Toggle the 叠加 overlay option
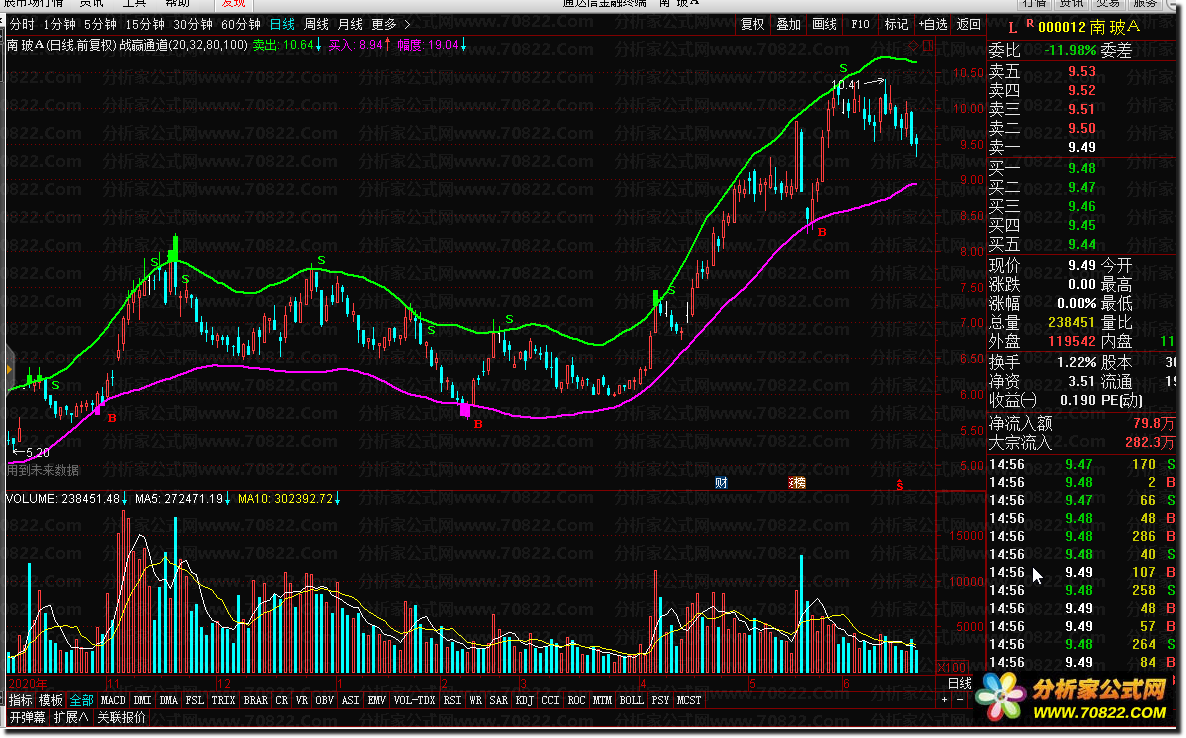Screen dimensions: 1186x738 (x=788, y=24)
